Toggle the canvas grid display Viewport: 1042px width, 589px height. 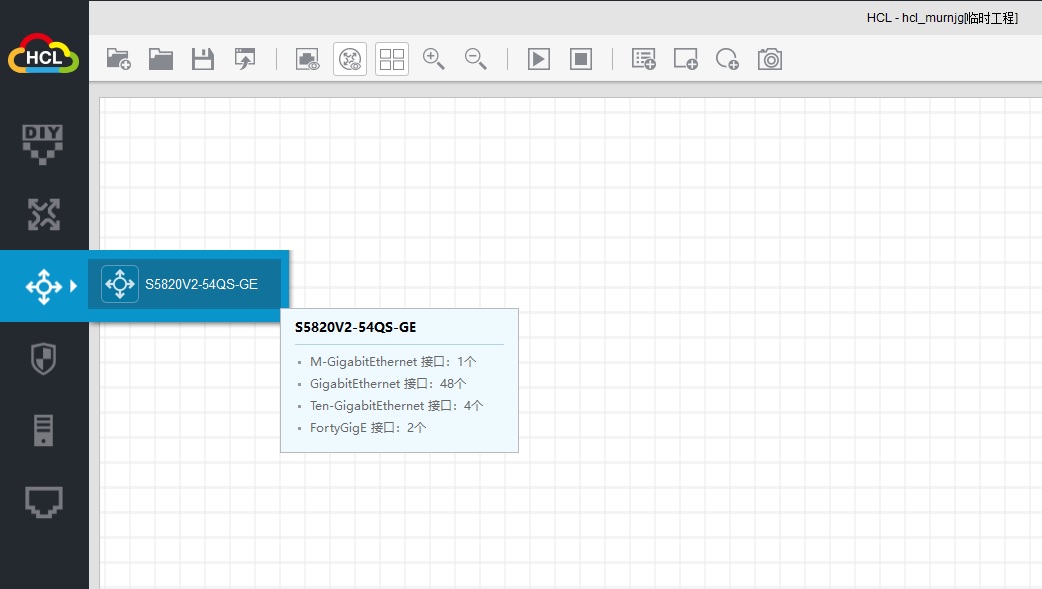coord(392,59)
